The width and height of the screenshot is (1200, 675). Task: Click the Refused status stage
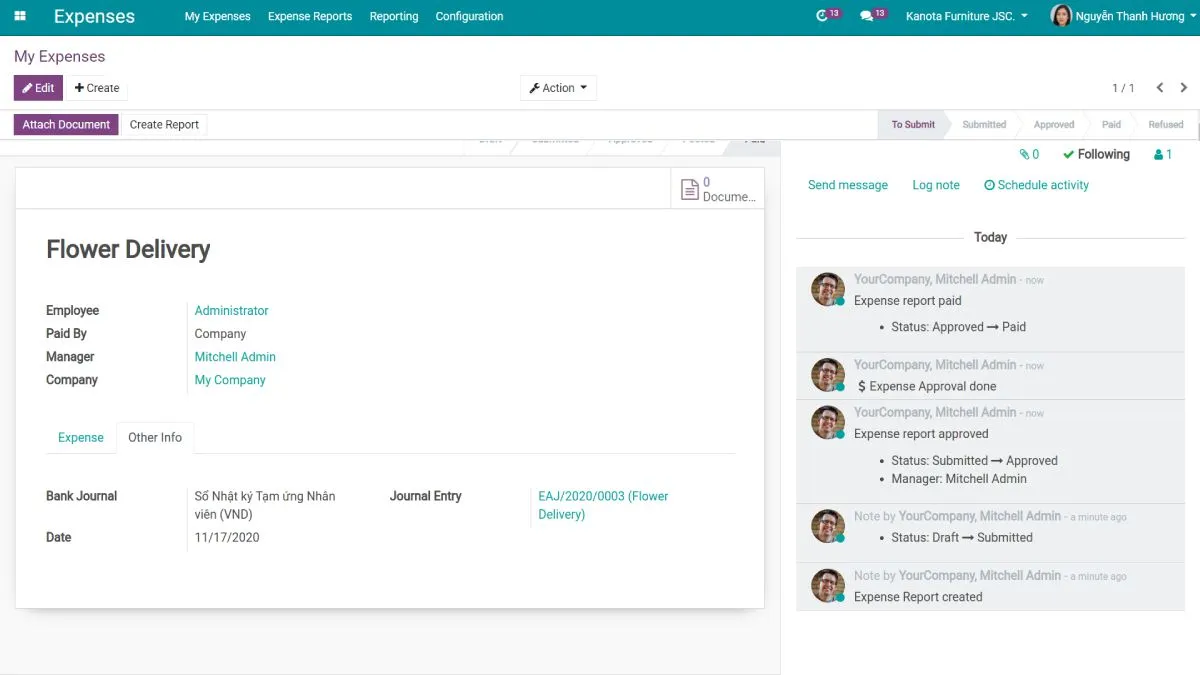coord(1166,124)
